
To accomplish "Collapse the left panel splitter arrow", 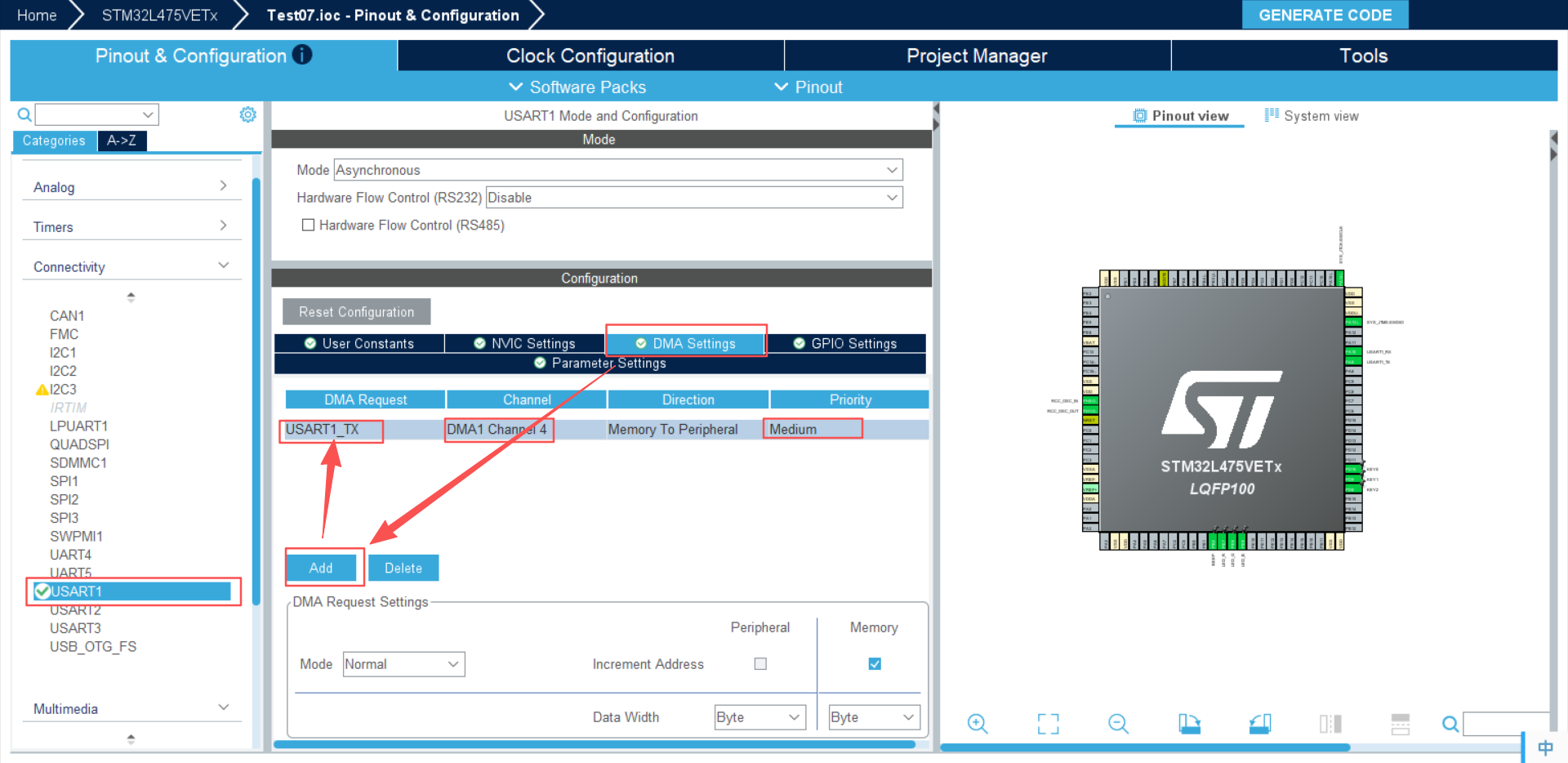I will (936, 109).
